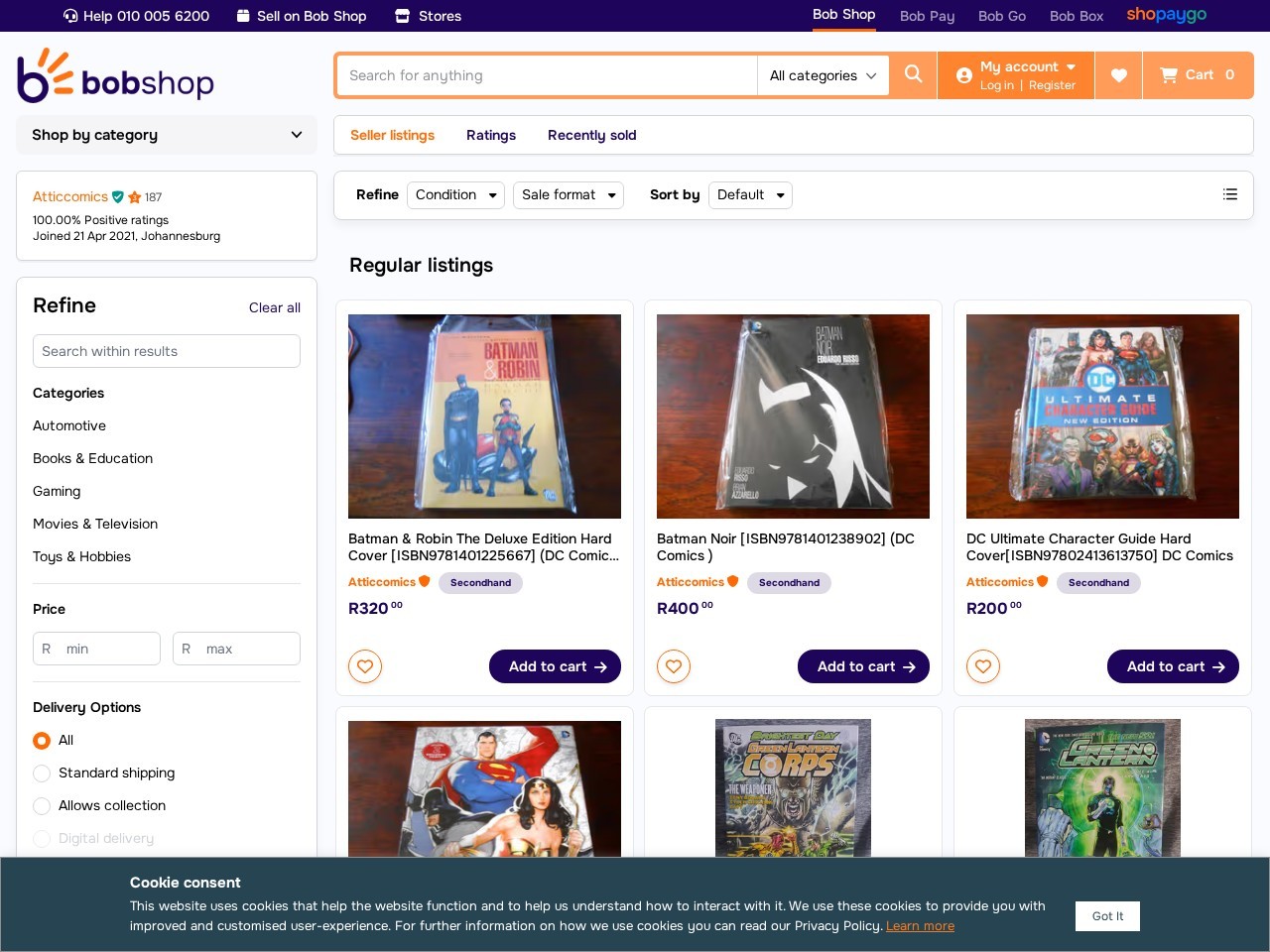Type in the Search within results field
1270x952 pixels.
pos(167,351)
